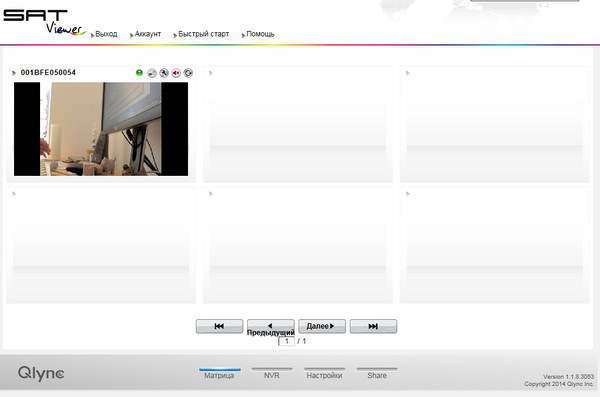Click the Далее next page button
The image size is (600, 397).
coord(322,326)
